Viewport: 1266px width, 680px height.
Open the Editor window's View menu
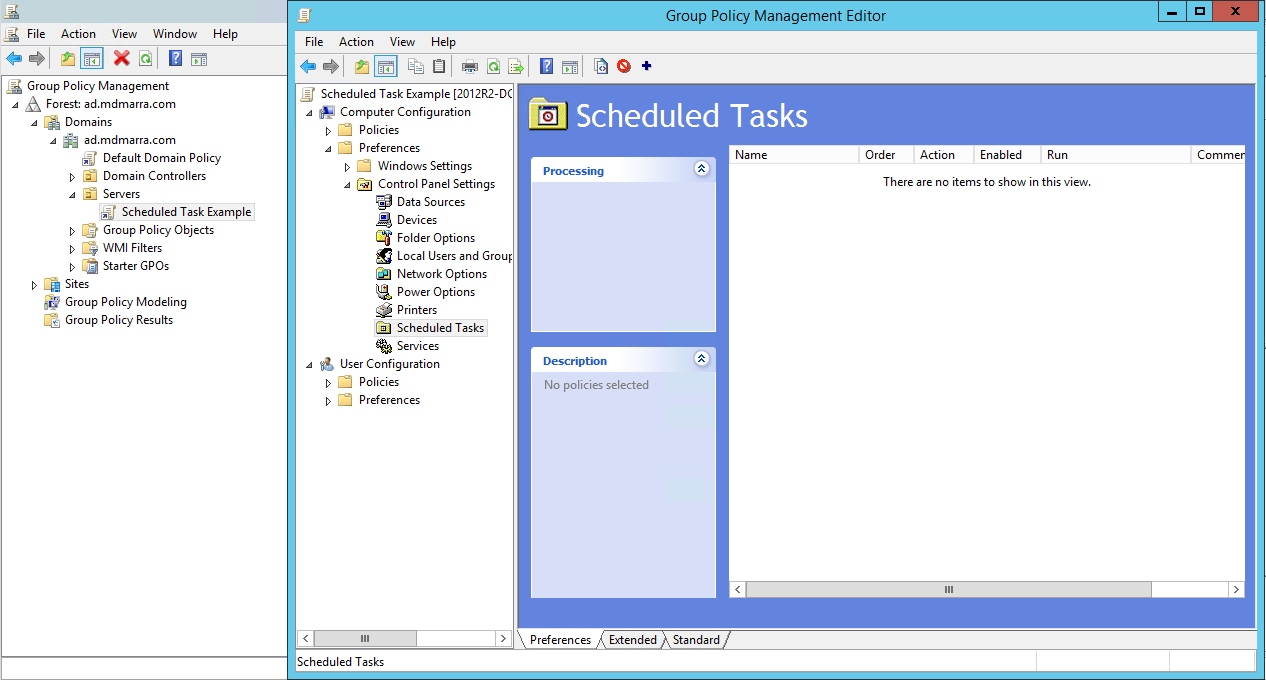tap(403, 42)
